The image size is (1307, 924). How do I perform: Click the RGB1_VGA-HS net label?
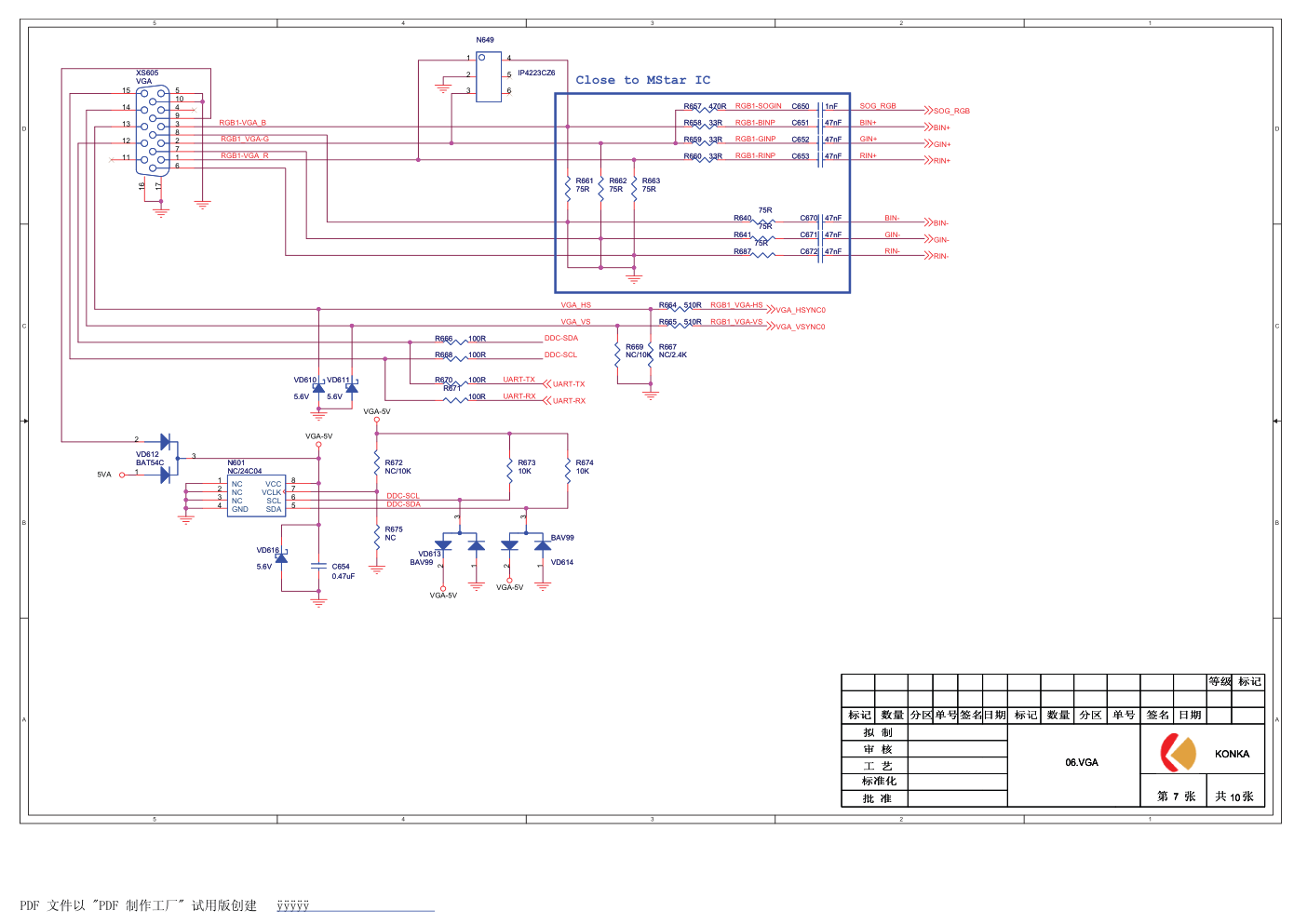pos(736,305)
